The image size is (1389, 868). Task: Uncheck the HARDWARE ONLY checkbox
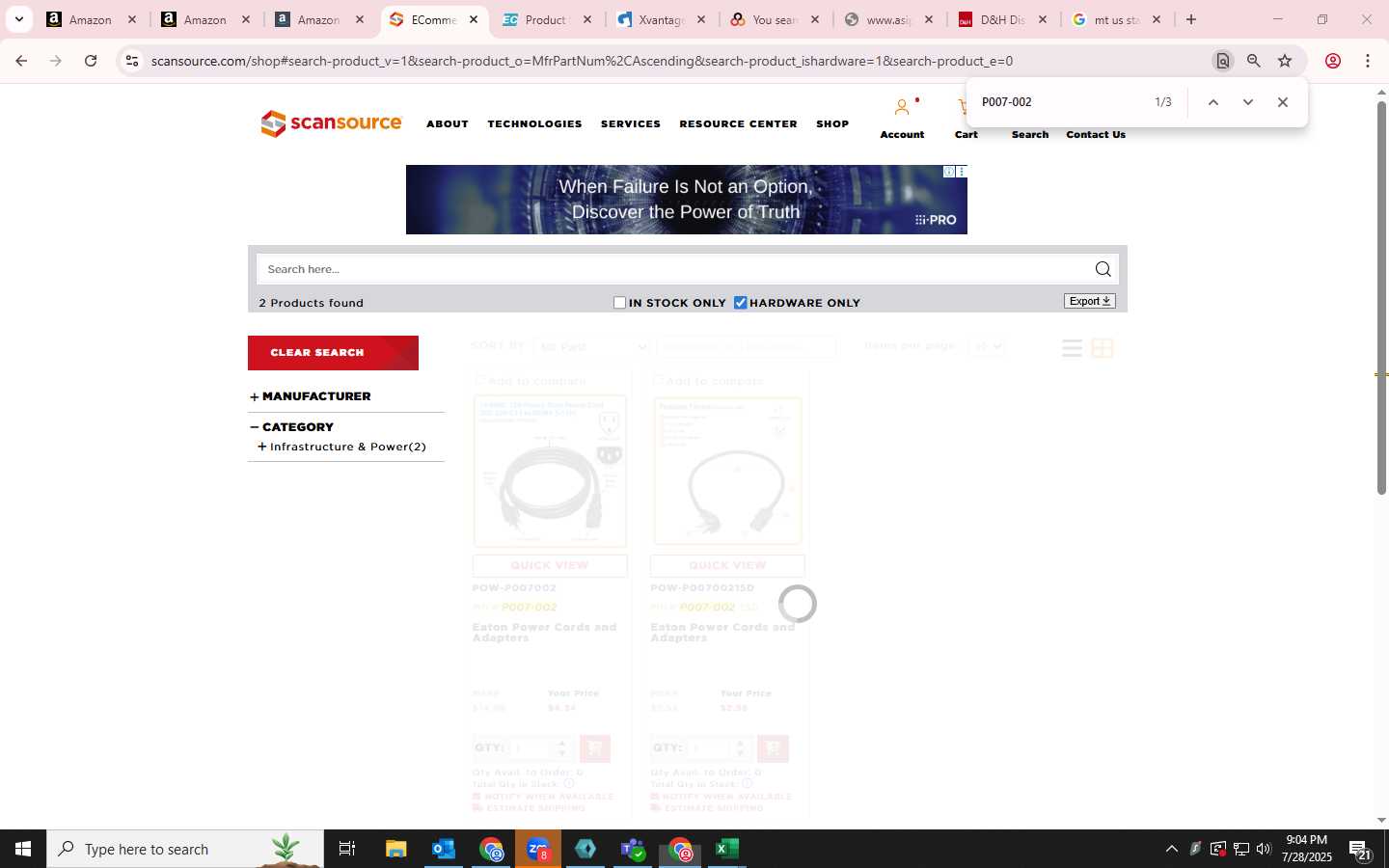[741, 303]
